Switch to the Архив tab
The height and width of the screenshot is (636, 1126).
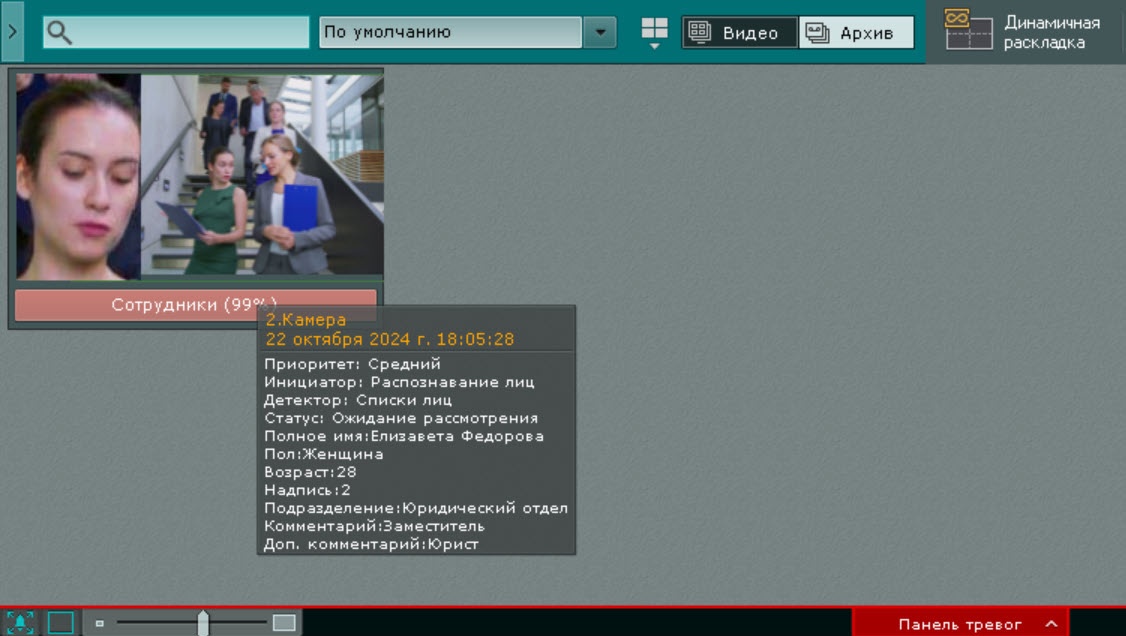pyautogui.click(x=856, y=33)
